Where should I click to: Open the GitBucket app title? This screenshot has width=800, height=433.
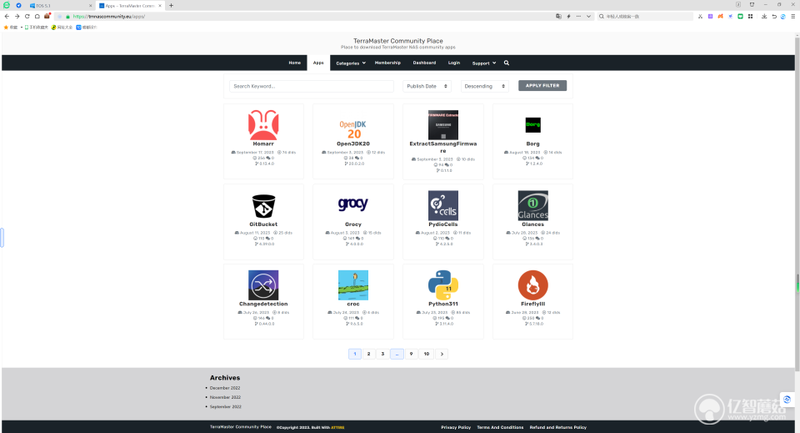(x=263, y=224)
